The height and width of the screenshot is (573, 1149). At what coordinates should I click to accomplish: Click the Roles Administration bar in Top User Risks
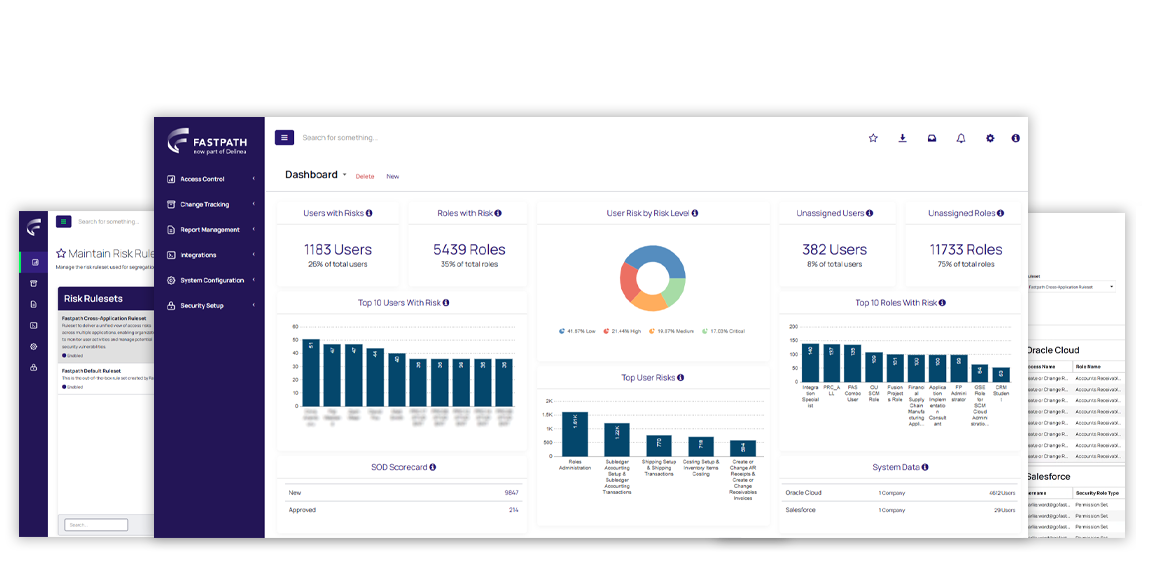pyautogui.click(x=575, y=435)
